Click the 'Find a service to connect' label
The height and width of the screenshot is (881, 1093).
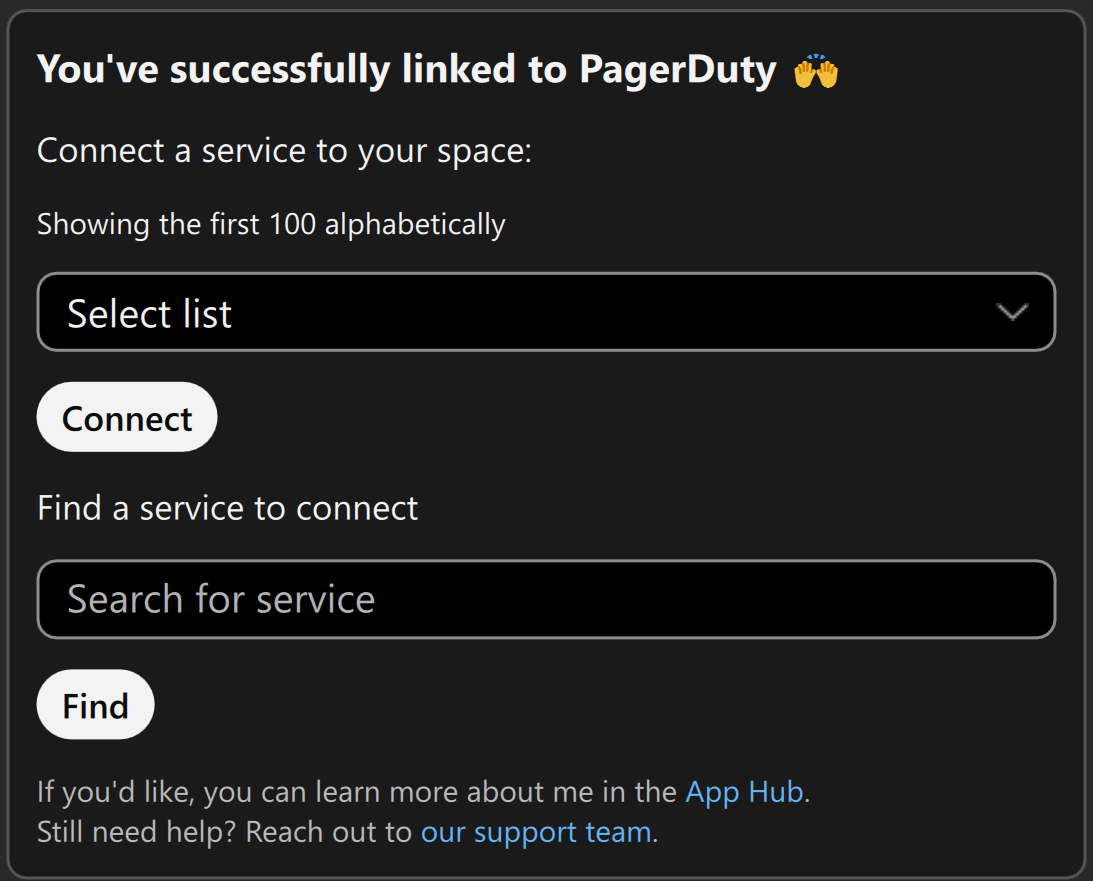227,508
